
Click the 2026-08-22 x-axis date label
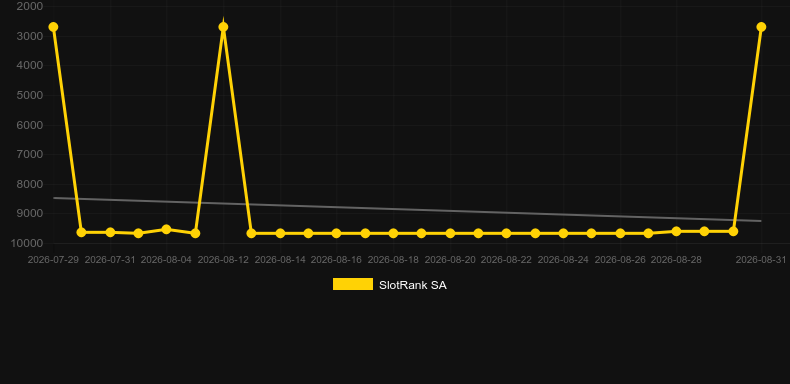pyautogui.click(x=506, y=260)
